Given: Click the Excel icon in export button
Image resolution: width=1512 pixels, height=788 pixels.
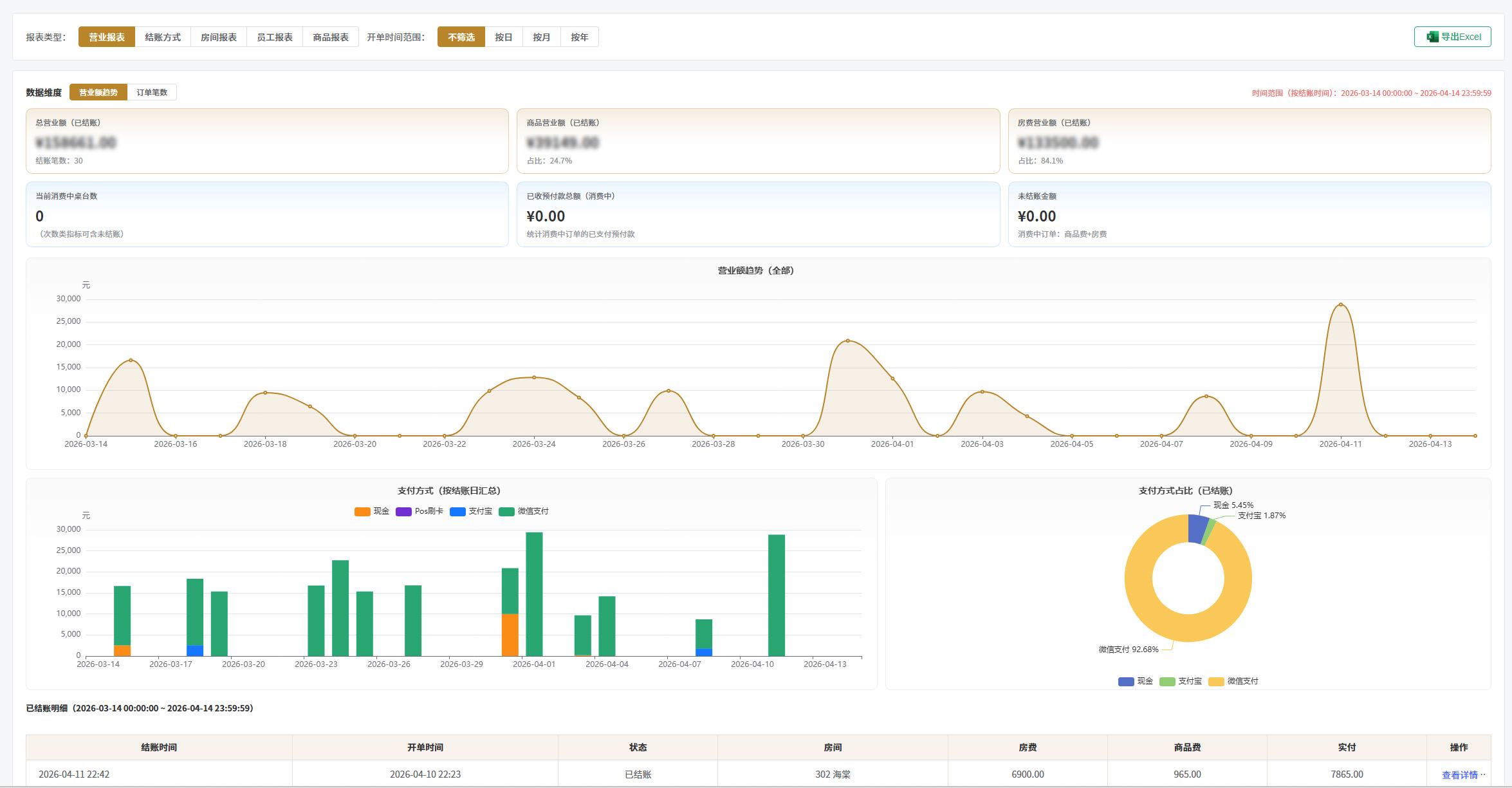Looking at the screenshot, I should tap(1432, 37).
